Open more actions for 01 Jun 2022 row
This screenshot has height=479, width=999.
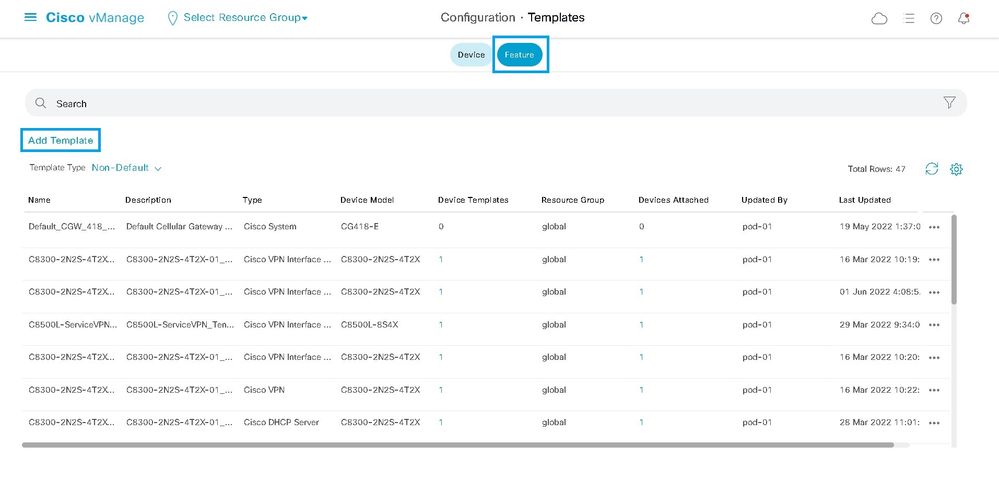pos(934,292)
